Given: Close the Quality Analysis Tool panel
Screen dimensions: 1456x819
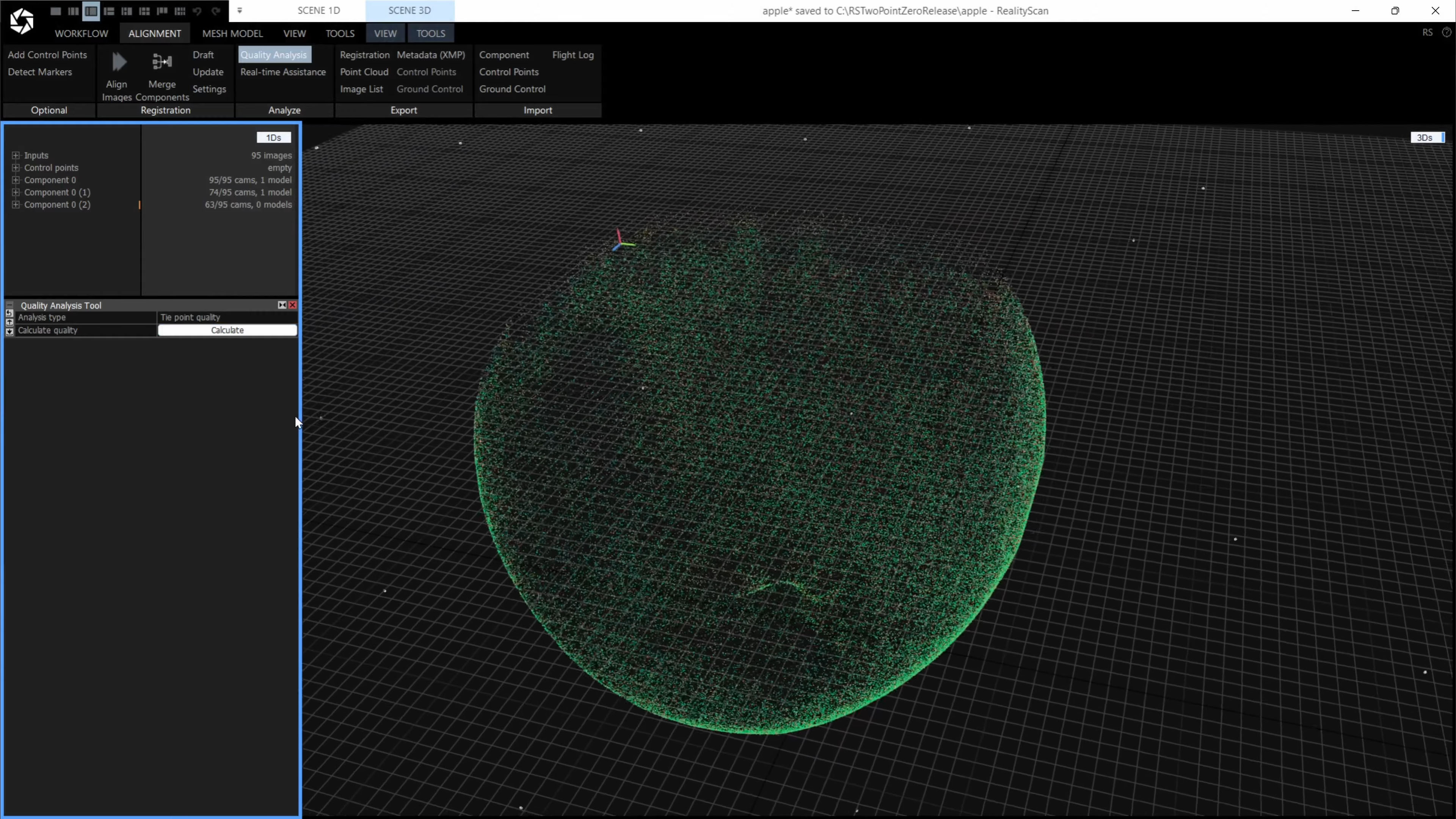Looking at the screenshot, I should pyautogui.click(x=293, y=305).
